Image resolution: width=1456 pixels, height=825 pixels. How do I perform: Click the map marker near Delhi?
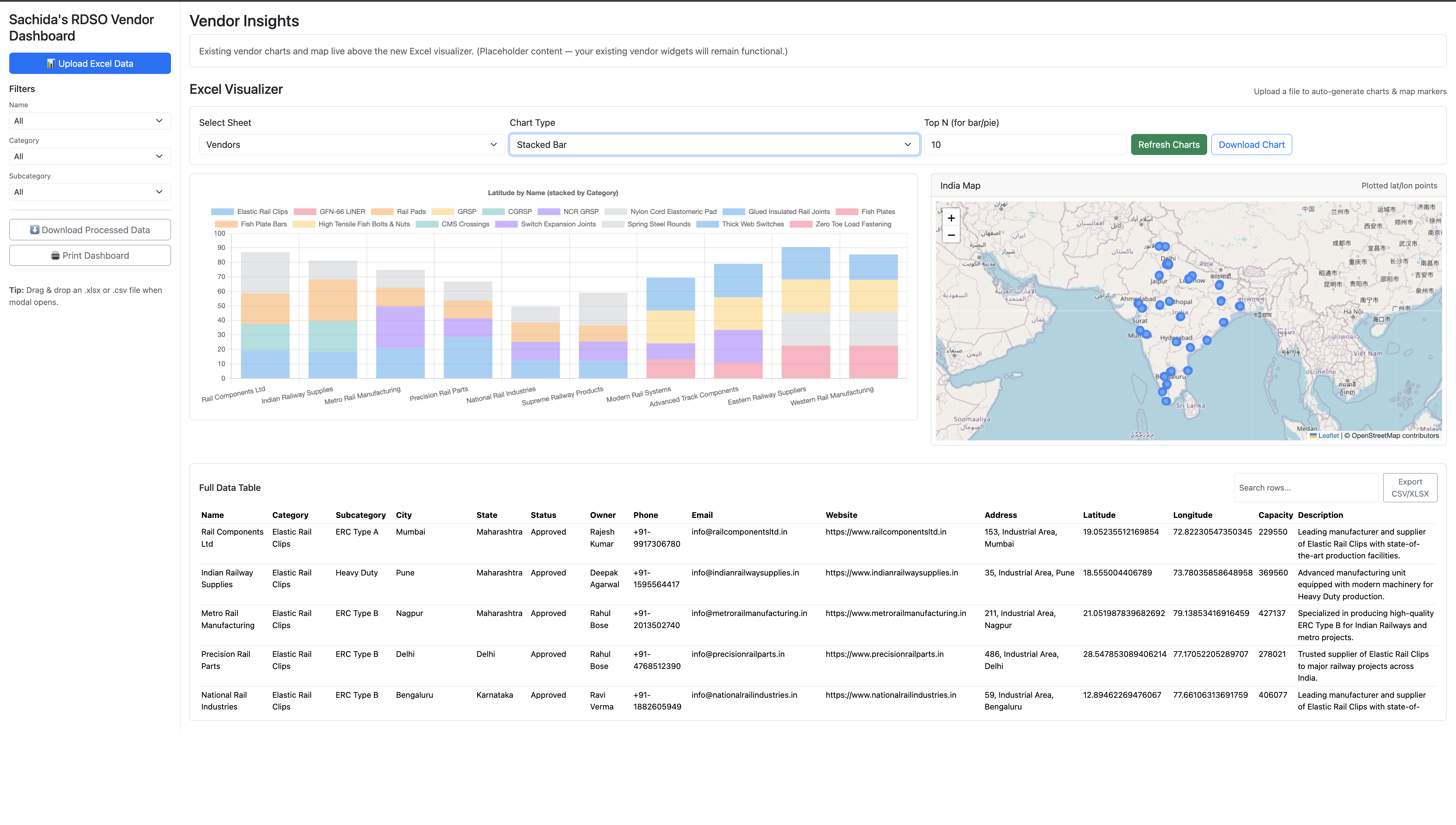click(1168, 264)
